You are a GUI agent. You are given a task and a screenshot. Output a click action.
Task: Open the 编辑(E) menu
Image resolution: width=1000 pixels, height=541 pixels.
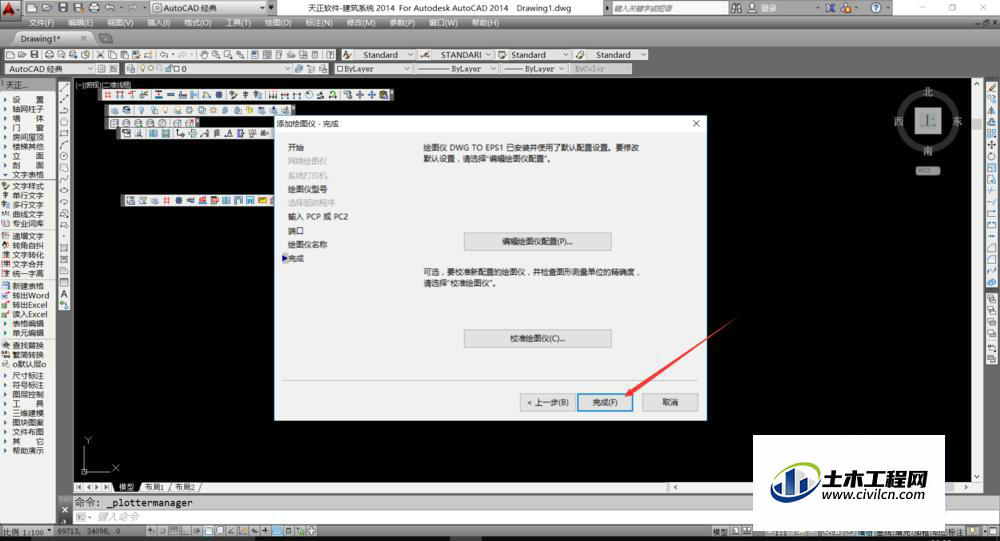80,23
